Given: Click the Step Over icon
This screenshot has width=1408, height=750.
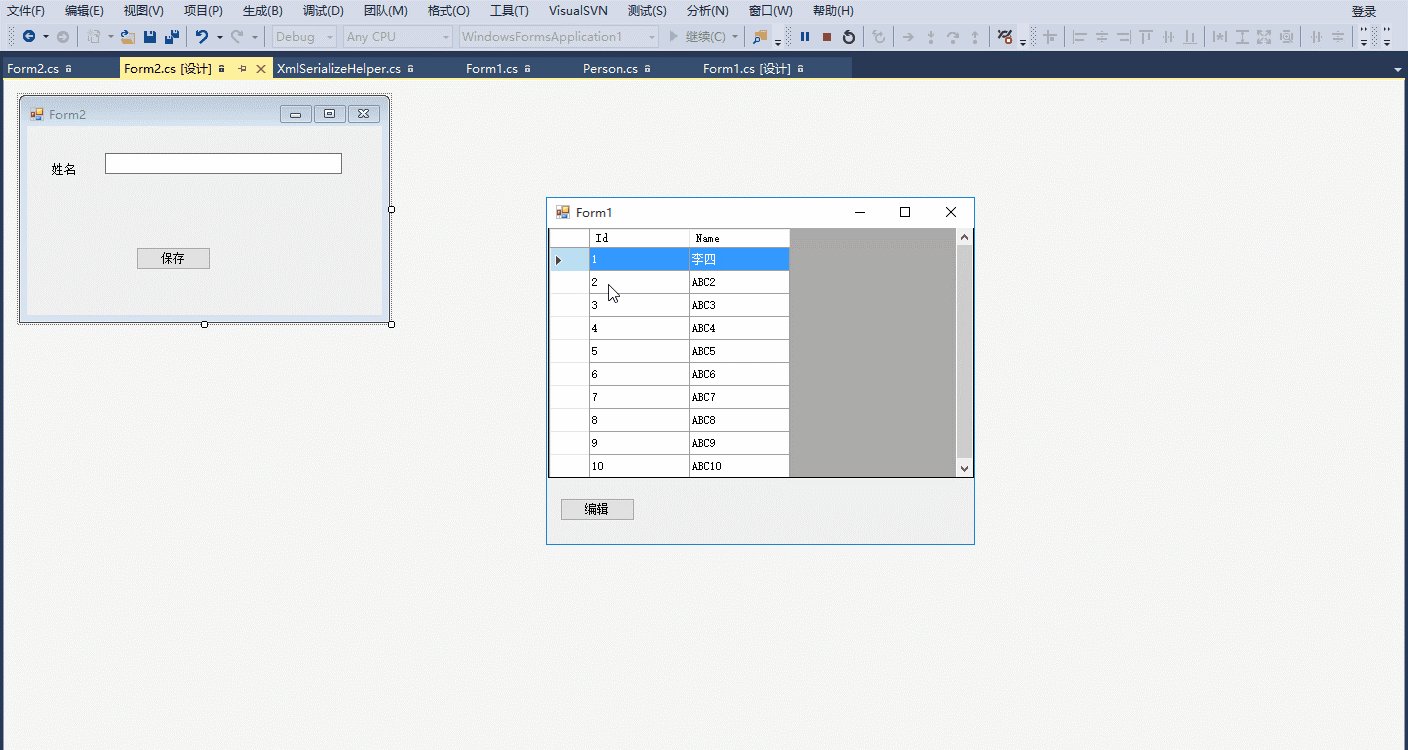Looking at the screenshot, I should (x=953, y=37).
